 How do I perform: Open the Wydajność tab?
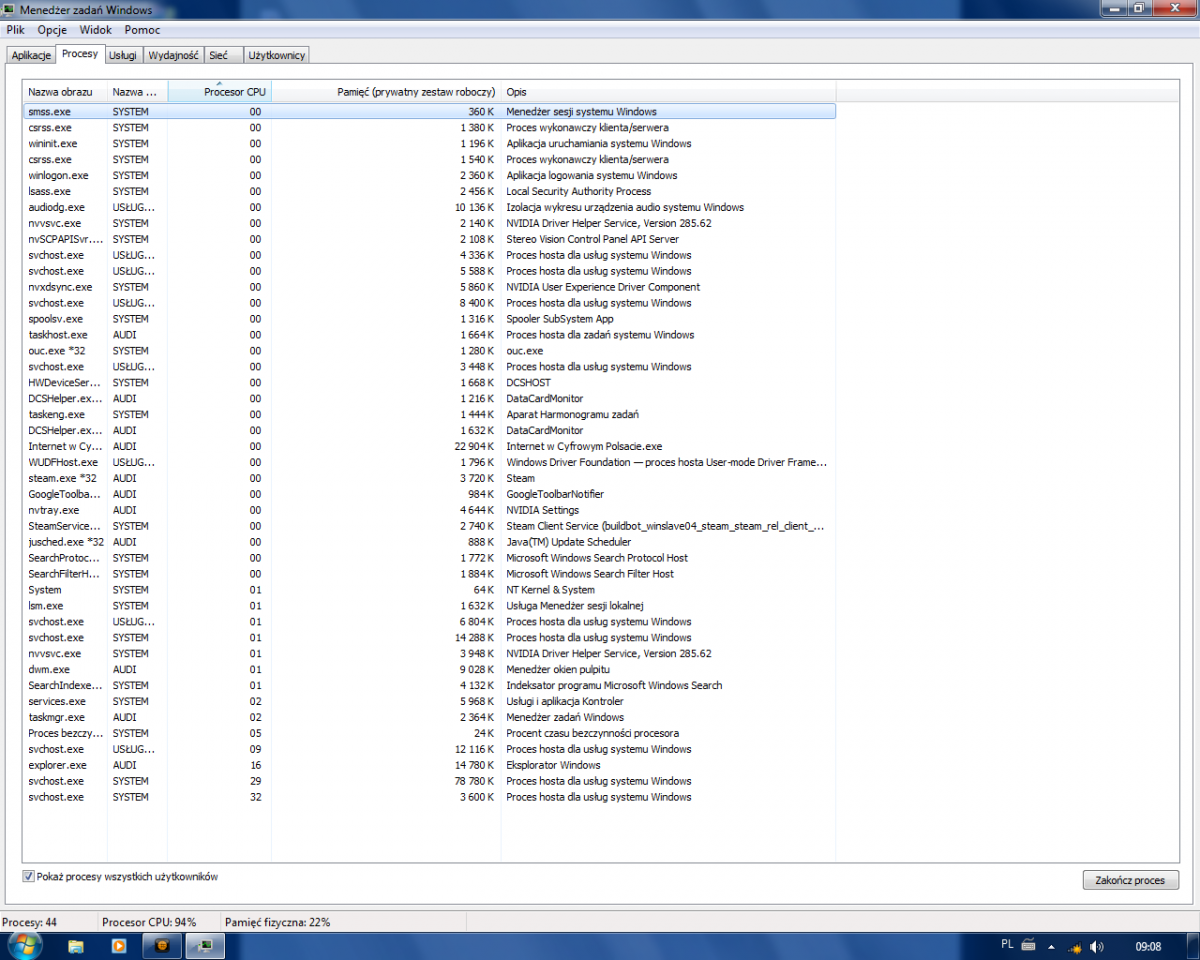coord(174,55)
